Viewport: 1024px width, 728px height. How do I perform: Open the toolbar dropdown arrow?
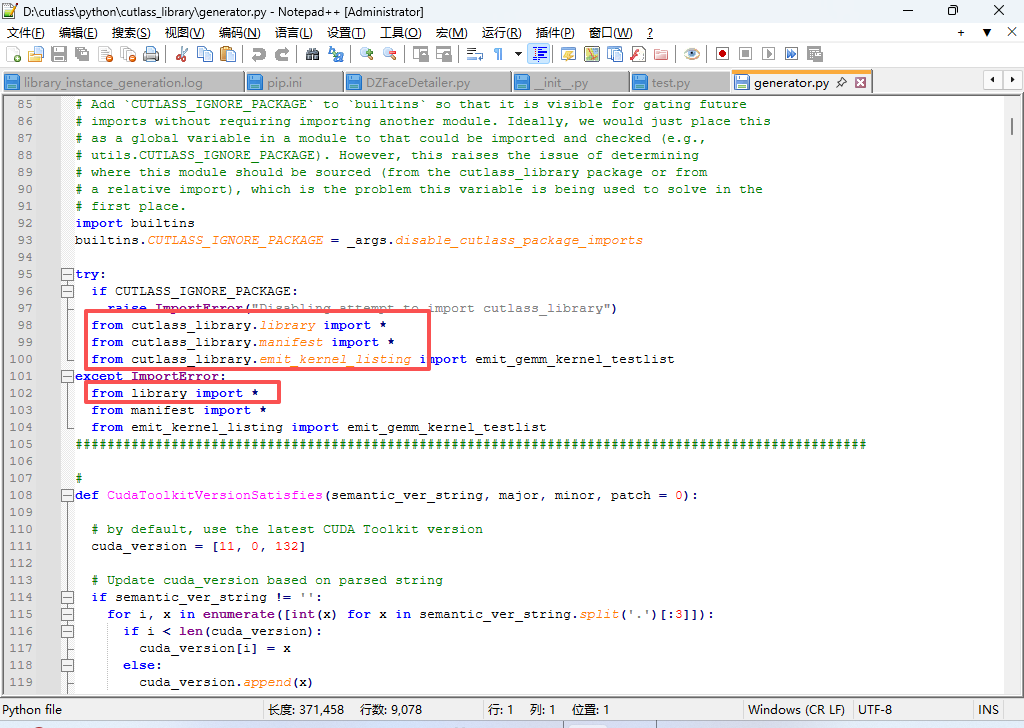[x=518, y=56]
